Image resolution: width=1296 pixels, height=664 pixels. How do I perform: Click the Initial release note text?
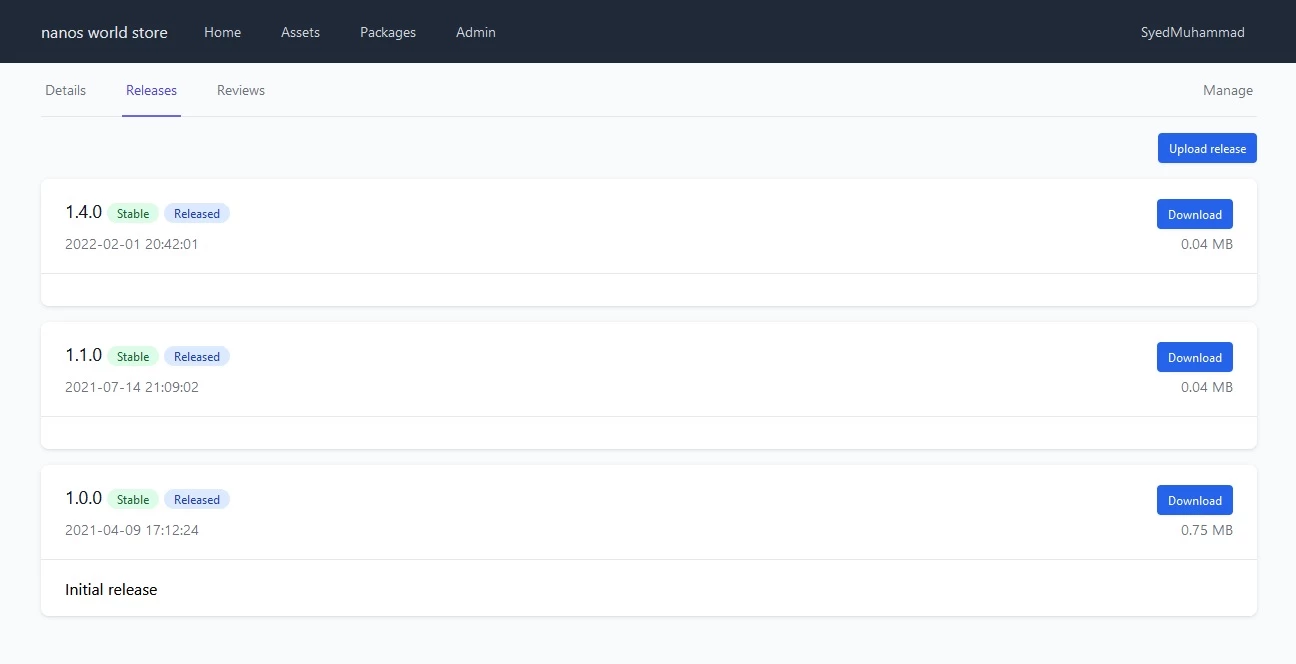pyautogui.click(x=111, y=589)
